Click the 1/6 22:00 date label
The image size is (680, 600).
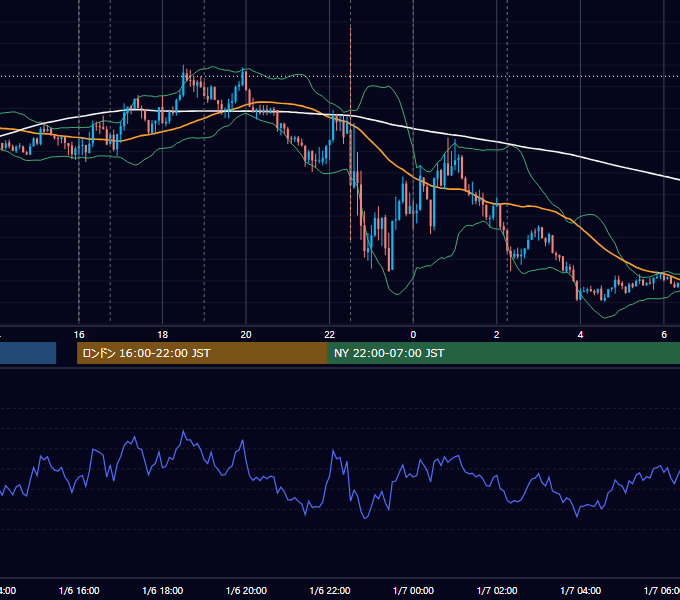pos(330,590)
